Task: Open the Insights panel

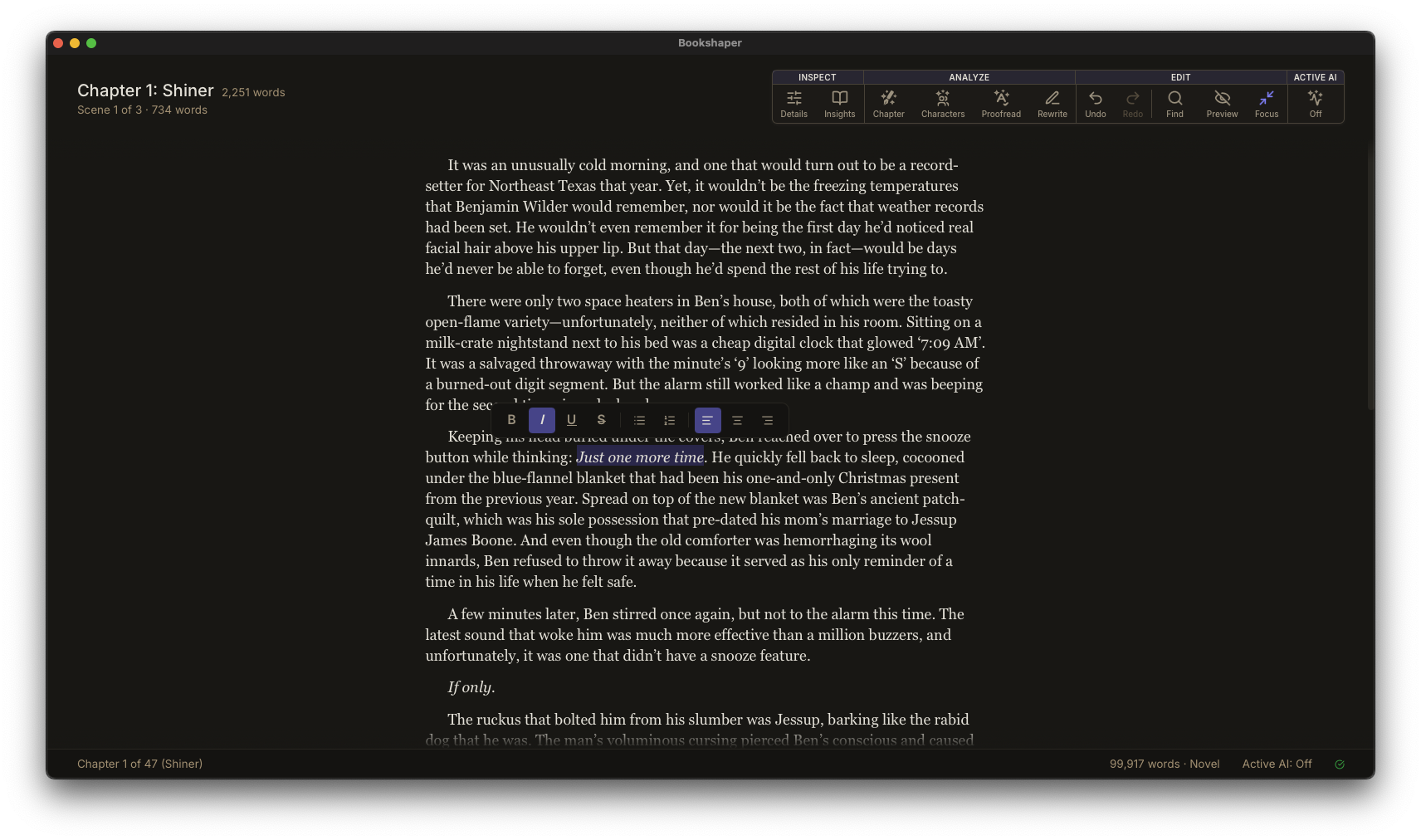Action: click(839, 103)
